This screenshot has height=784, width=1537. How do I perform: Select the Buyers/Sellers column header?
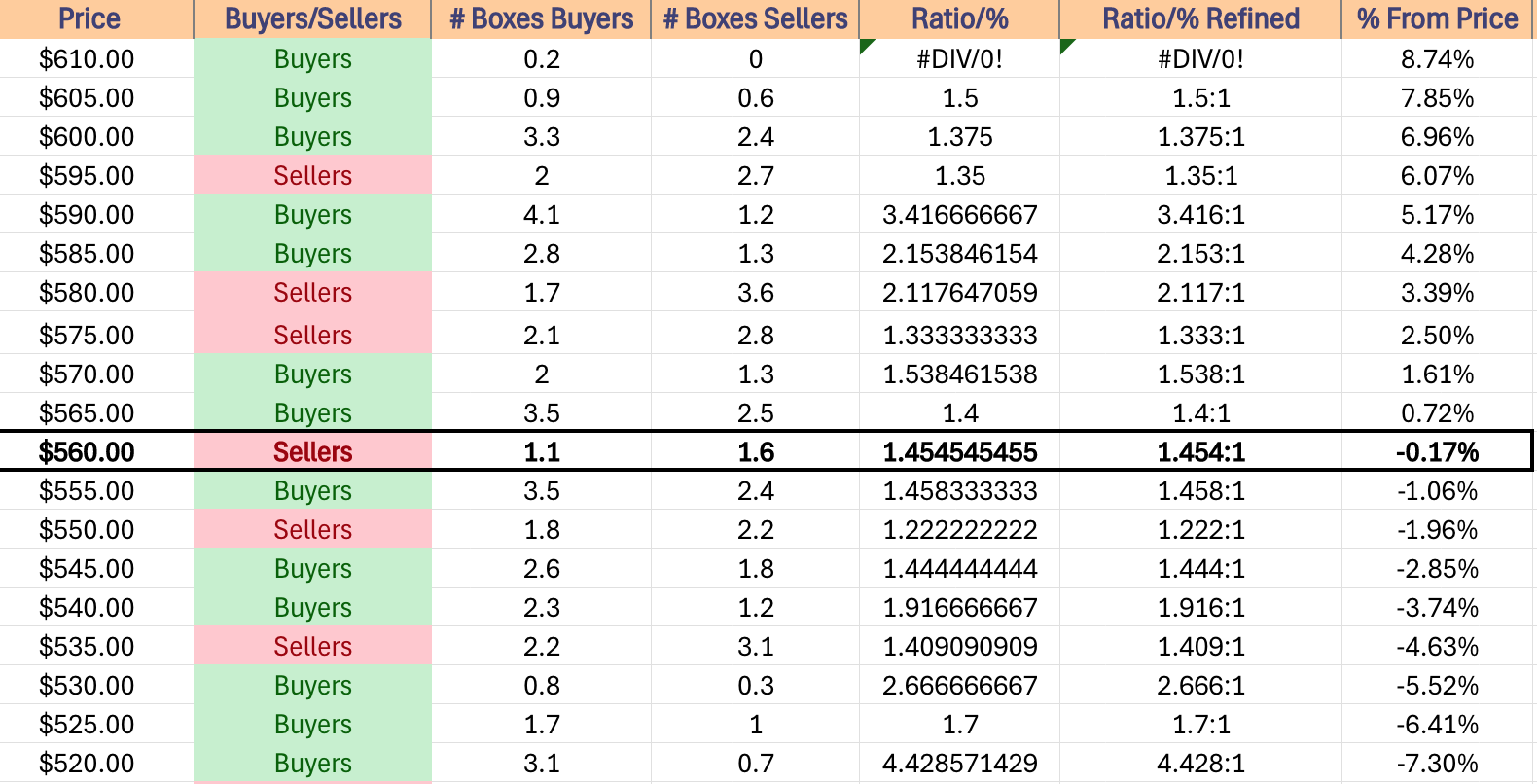pos(312,18)
